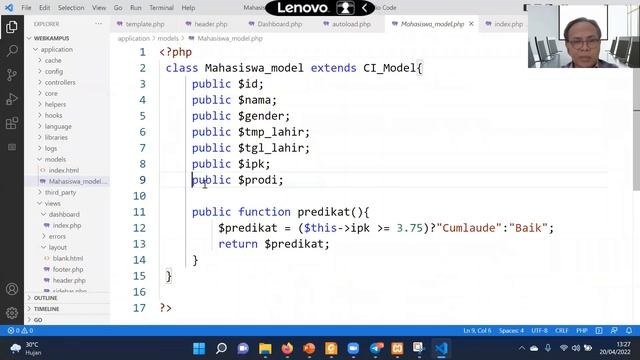Open the Source Control view
Viewport: 640px width, 360px height.
[x=12, y=75]
